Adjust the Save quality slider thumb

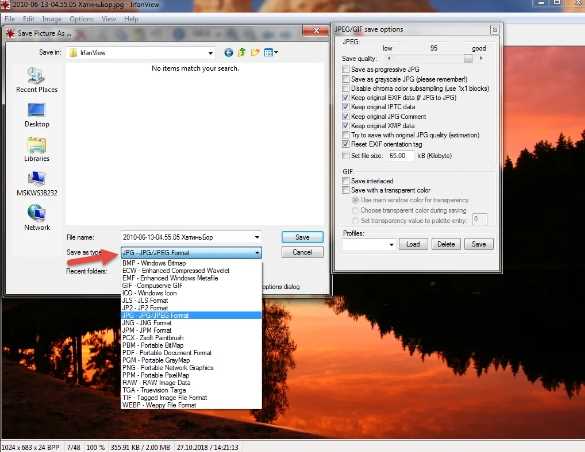468,59
